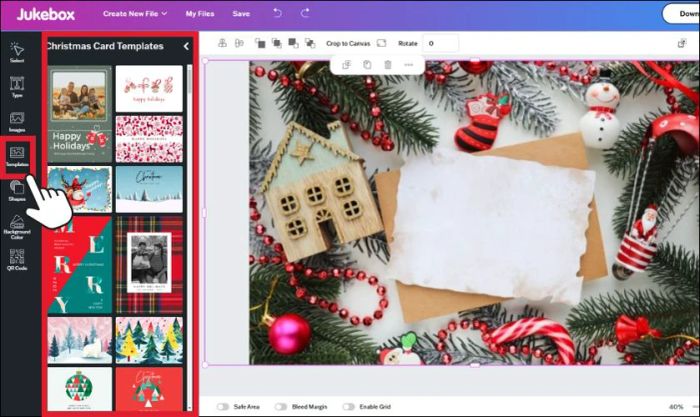Screen dimensions: 700x417
Task: Select the red and teal MERRY template
Action: [80, 265]
